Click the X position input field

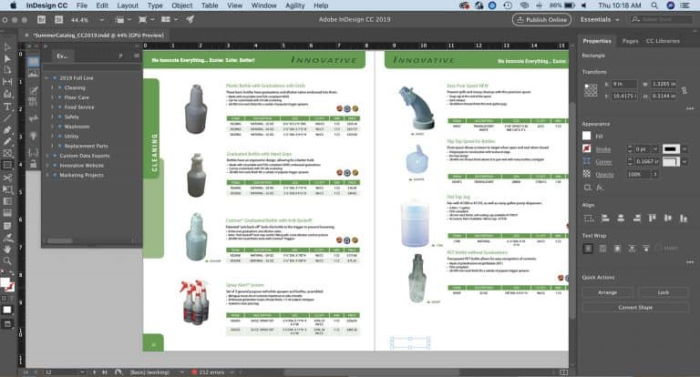[x=624, y=84]
